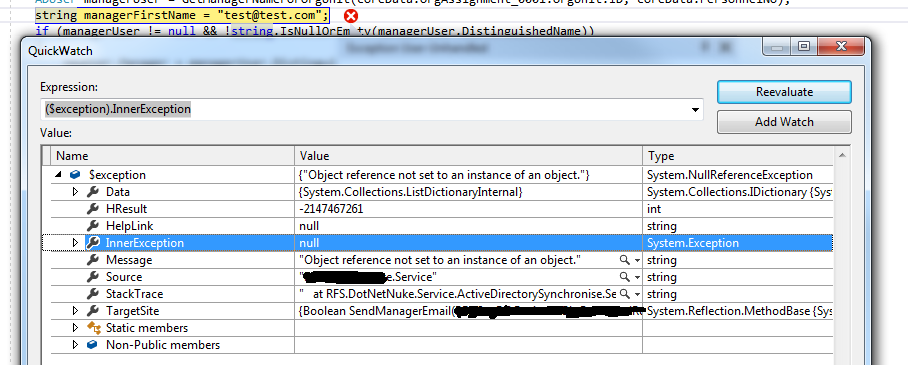The height and width of the screenshot is (365, 908).
Task: Minimize the QuickWatch dialog
Action: (x=777, y=47)
